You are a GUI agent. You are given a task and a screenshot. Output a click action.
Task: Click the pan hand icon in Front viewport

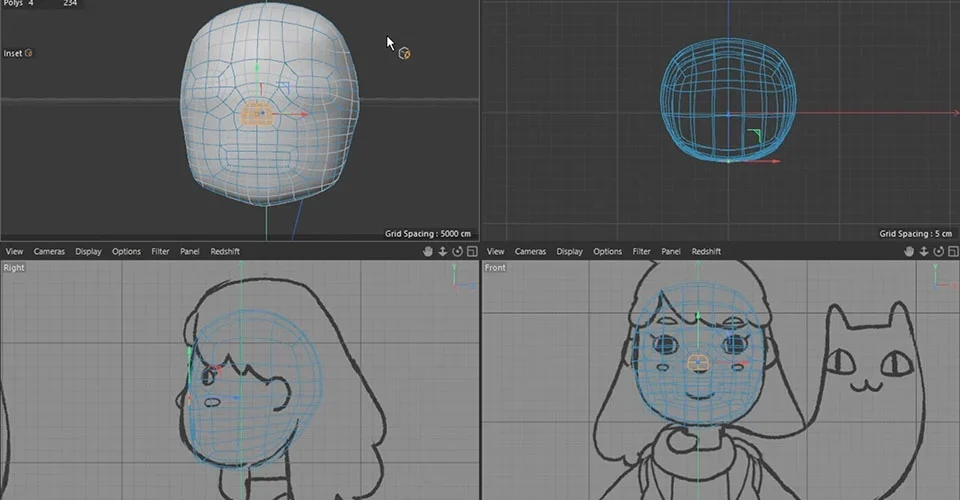pyautogui.click(x=909, y=252)
